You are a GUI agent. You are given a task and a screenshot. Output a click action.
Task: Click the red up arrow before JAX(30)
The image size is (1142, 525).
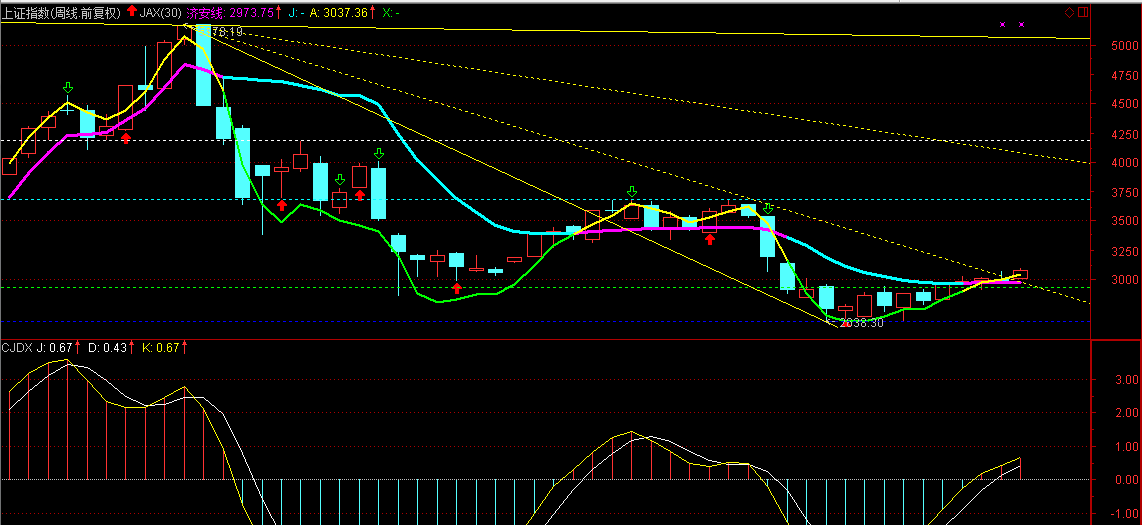131,10
